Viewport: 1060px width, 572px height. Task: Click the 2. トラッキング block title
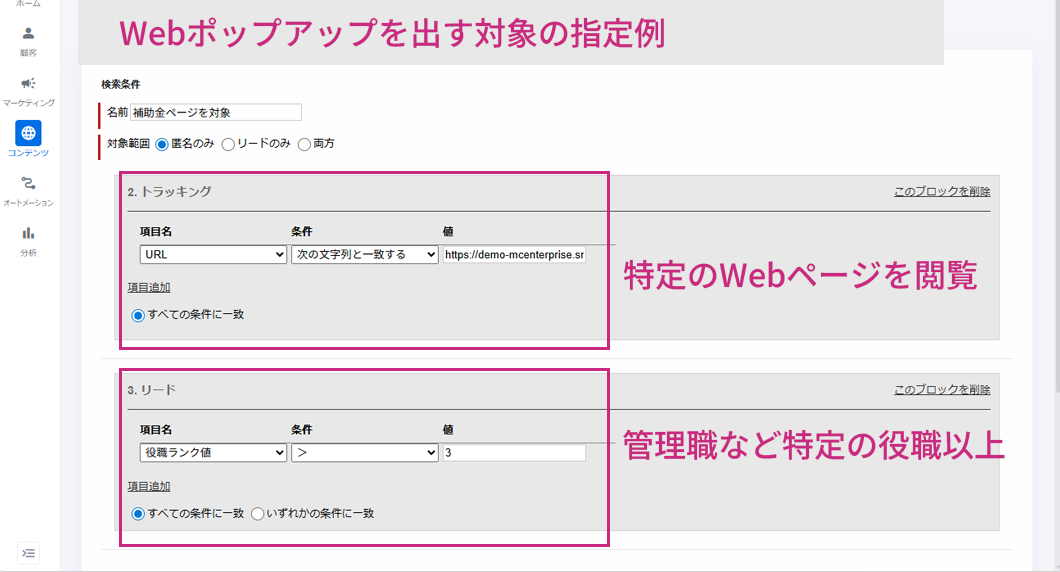point(169,191)
